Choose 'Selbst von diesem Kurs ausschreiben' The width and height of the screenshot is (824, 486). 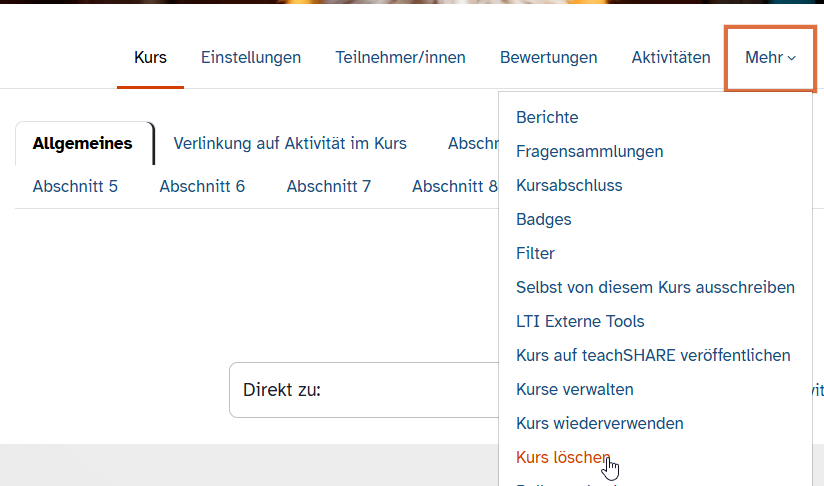click(x=655, y=288)
